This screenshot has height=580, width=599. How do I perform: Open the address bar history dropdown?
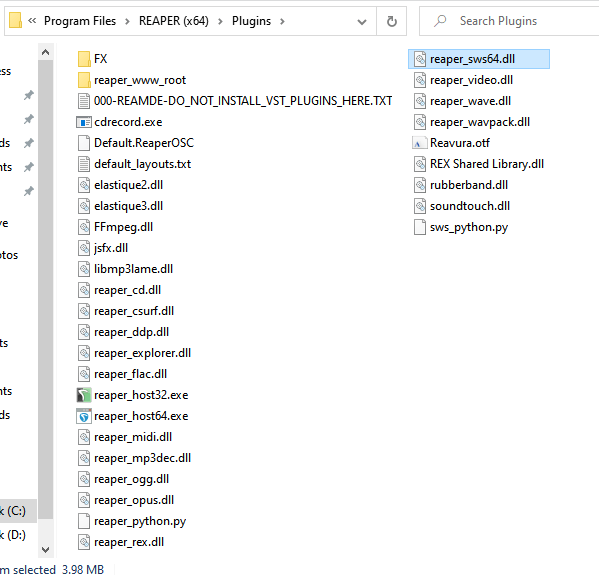click(362, 22)
